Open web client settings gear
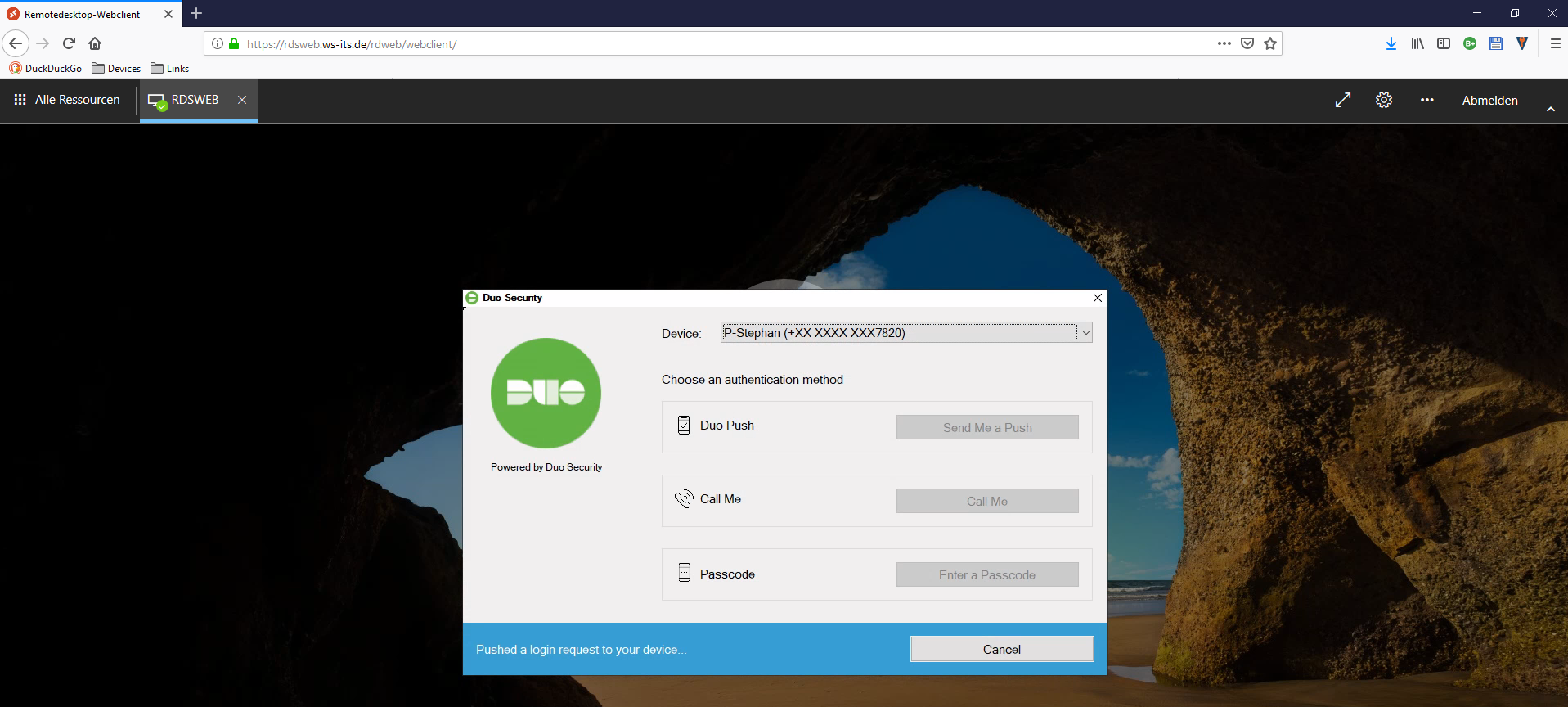1568x707 pixels. coord(1384,100)
